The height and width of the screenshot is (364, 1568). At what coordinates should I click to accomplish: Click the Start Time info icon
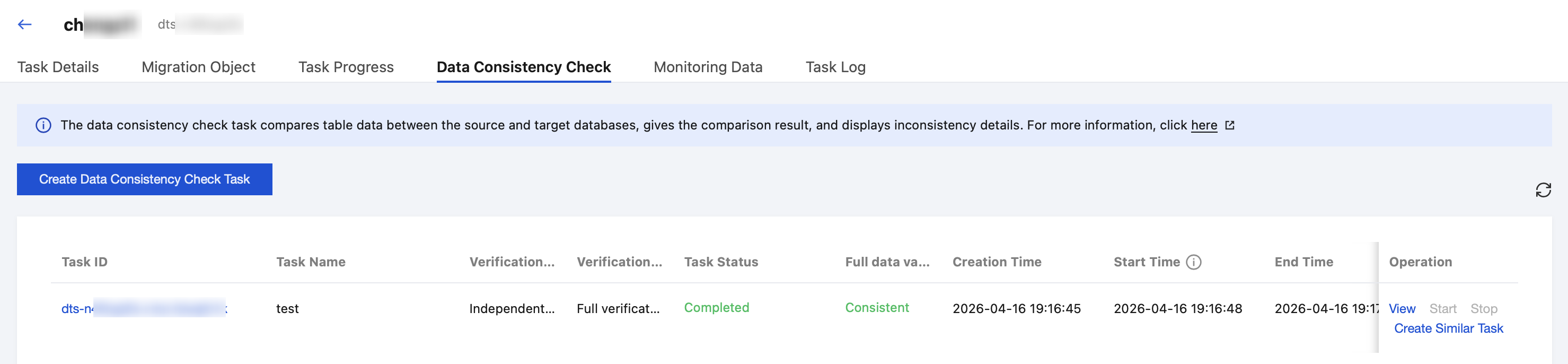pyautogui.click(x=1194, y=262)
